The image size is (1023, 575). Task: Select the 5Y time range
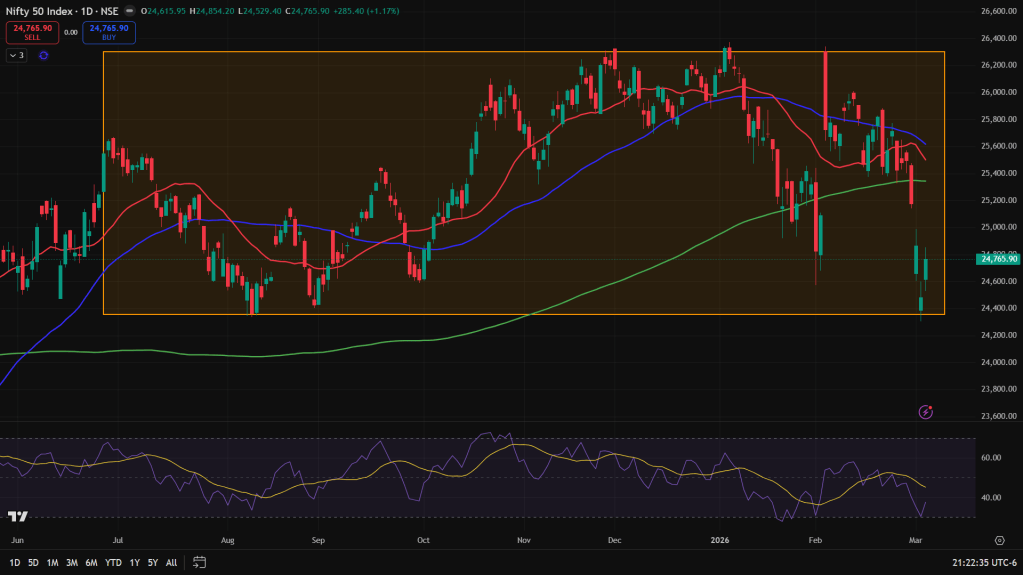153,563
